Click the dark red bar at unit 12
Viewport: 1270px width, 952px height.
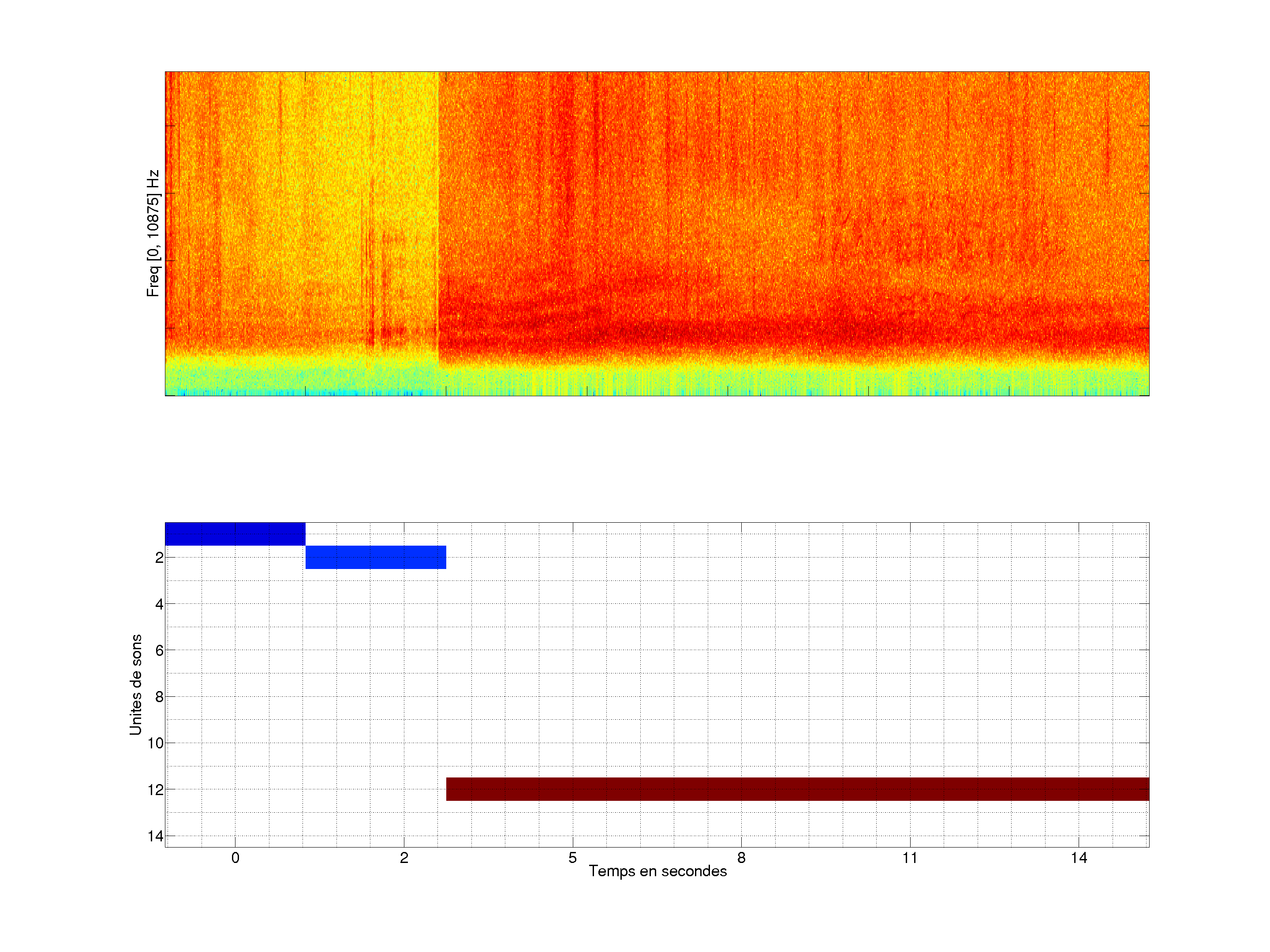797,789
